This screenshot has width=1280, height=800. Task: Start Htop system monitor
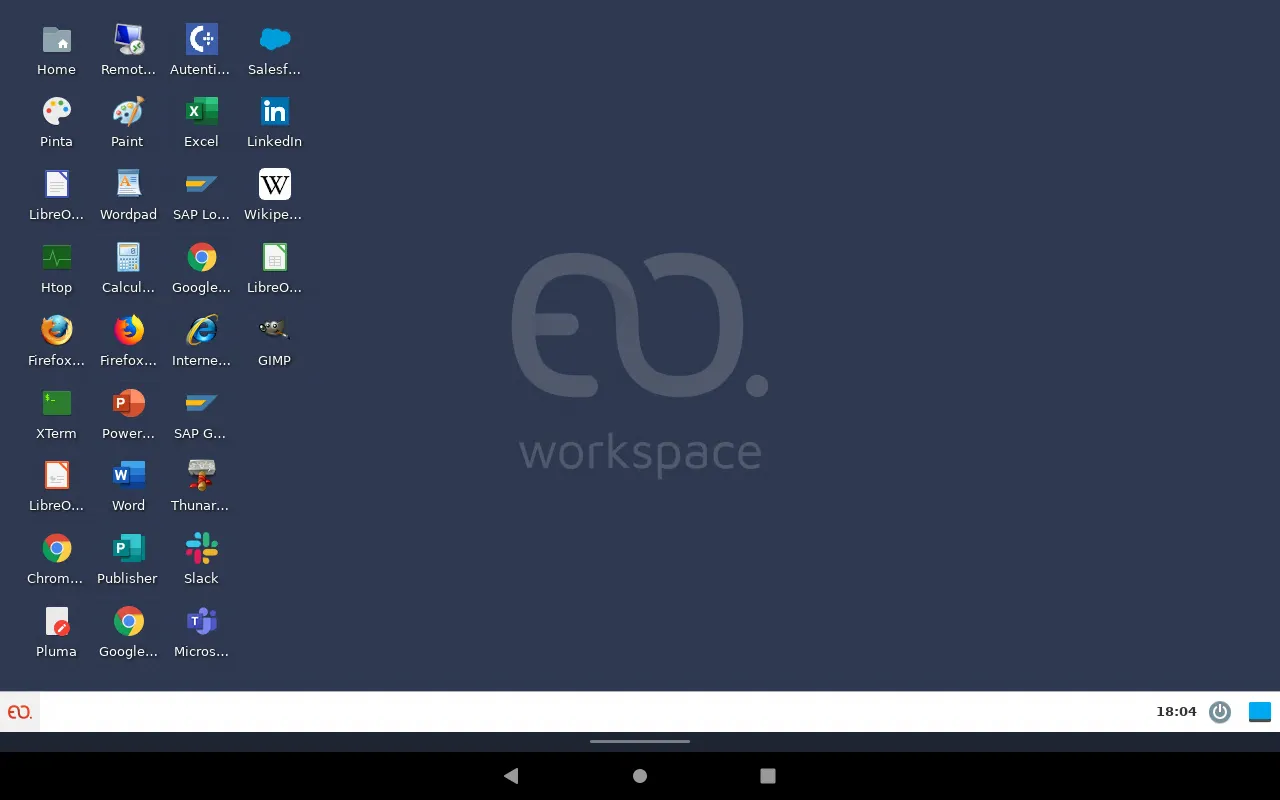pyautogui.click(x=56, y=258)
